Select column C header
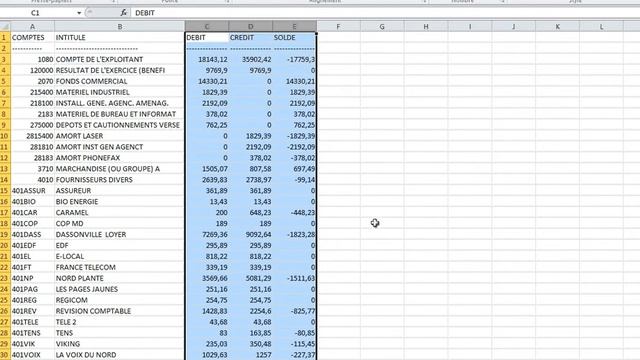 point(207,27)
